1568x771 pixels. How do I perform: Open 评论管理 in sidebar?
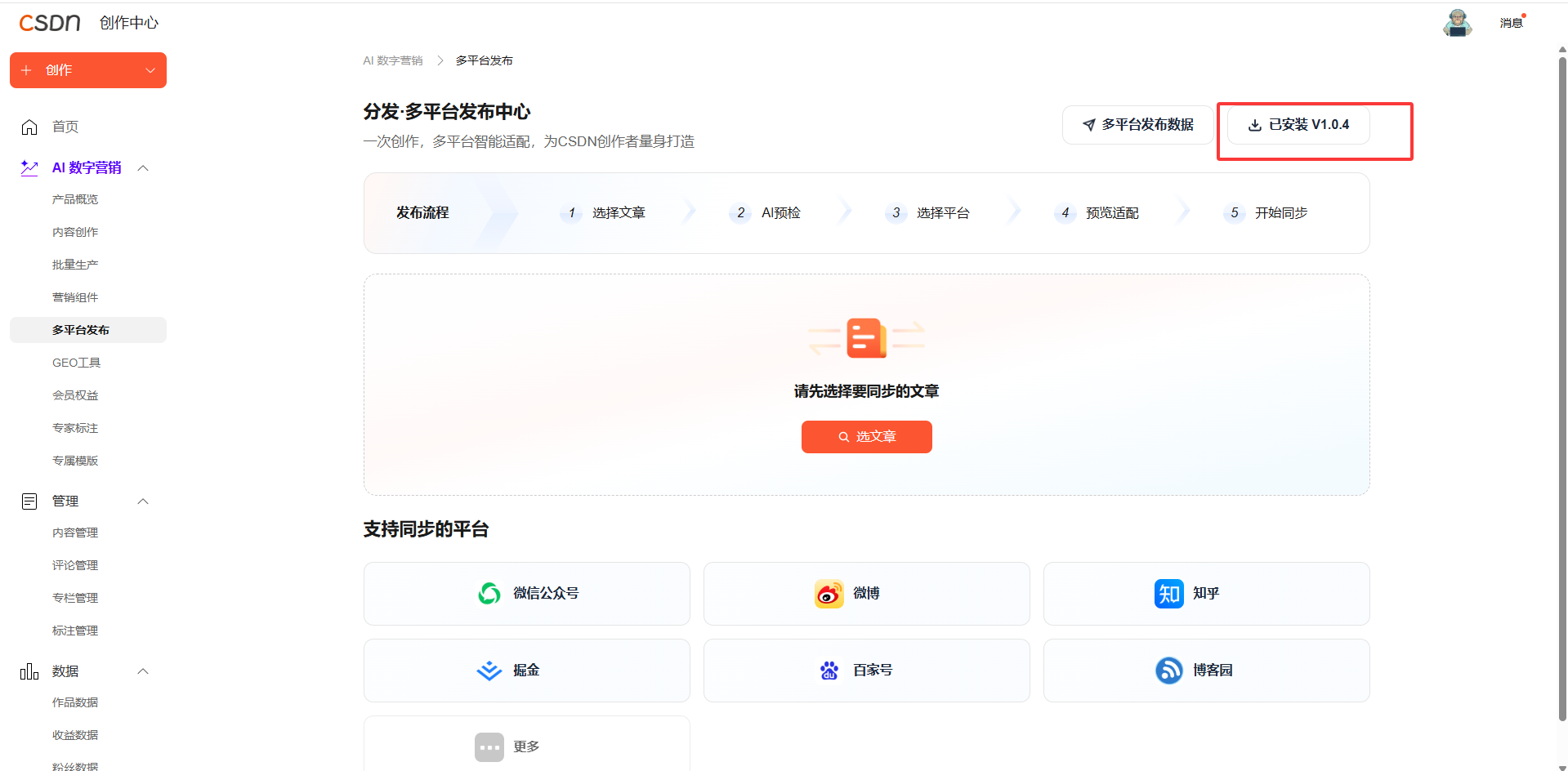(x=75, y=565)
